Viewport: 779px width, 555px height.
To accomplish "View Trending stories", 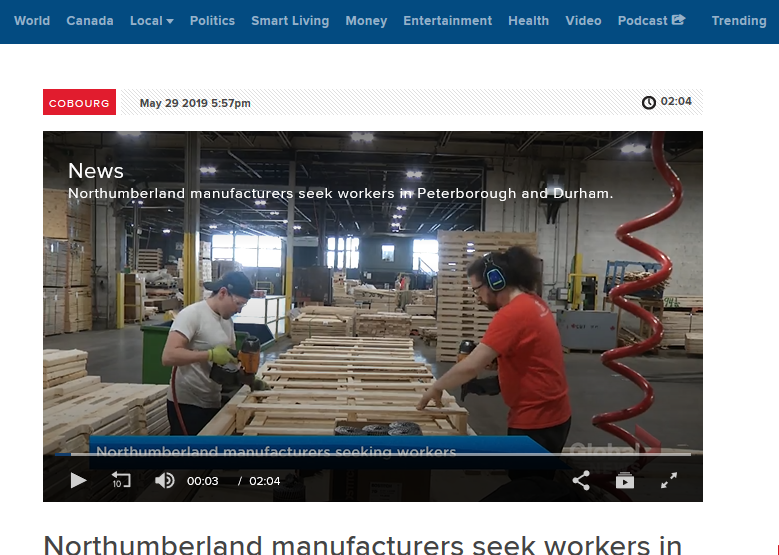I will click(x=739, y=21).
